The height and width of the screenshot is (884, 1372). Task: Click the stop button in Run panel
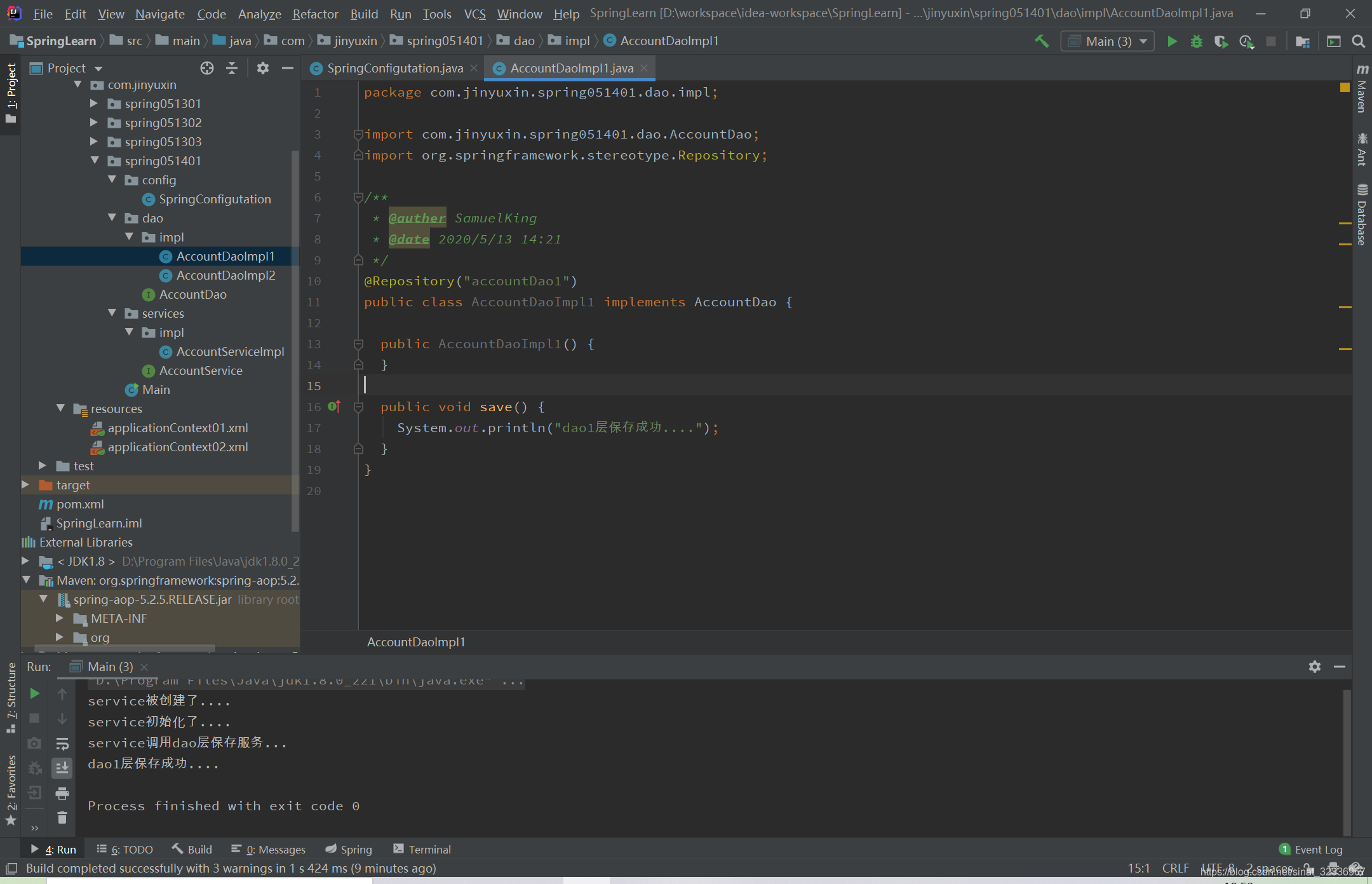tap(35, 718)
